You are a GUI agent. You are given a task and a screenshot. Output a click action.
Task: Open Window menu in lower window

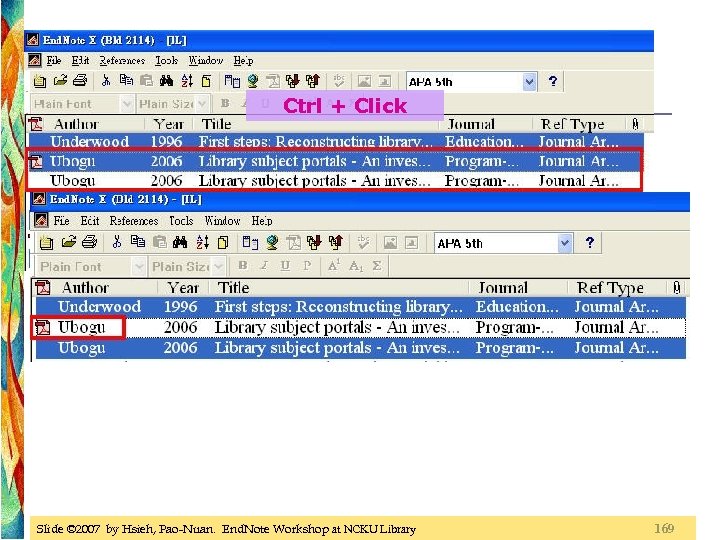(x=222, y=221)
